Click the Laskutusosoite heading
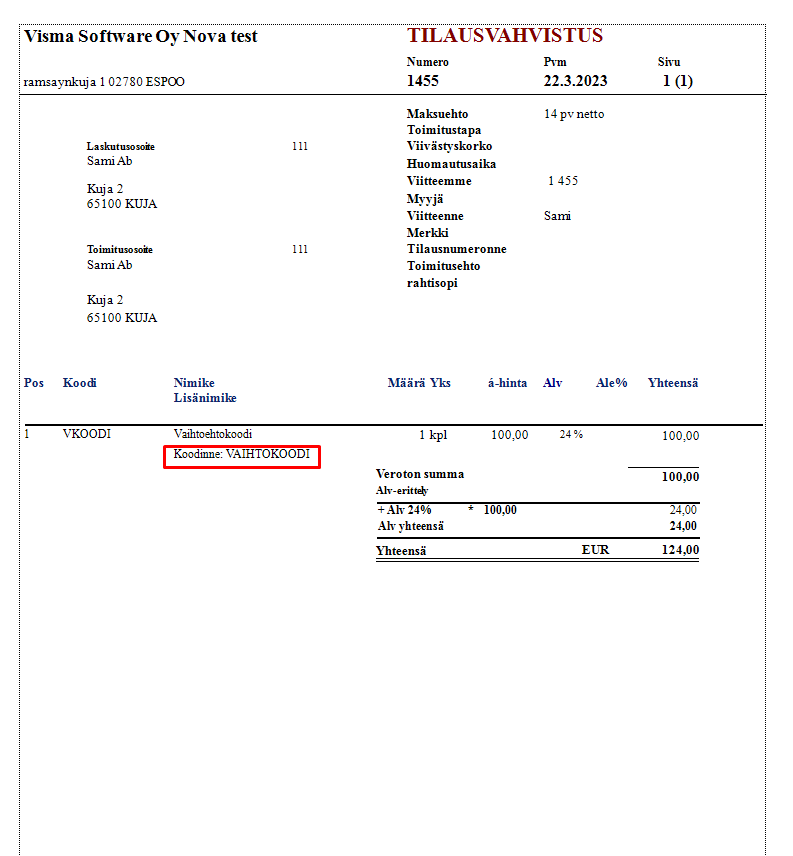 (x=121, y=146)
